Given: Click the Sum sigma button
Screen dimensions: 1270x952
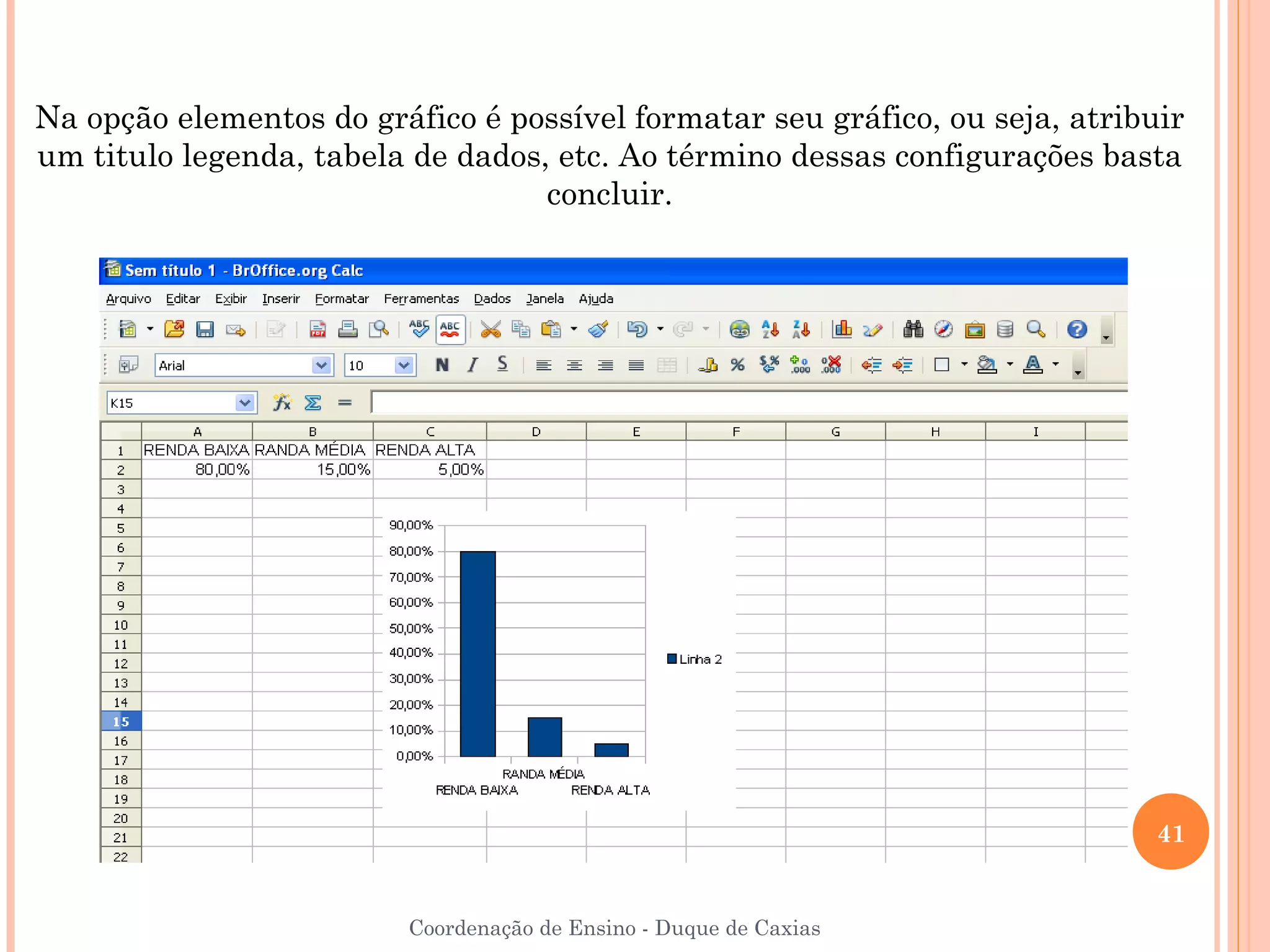Looking at the screenshot, I should tap(313, 403).
